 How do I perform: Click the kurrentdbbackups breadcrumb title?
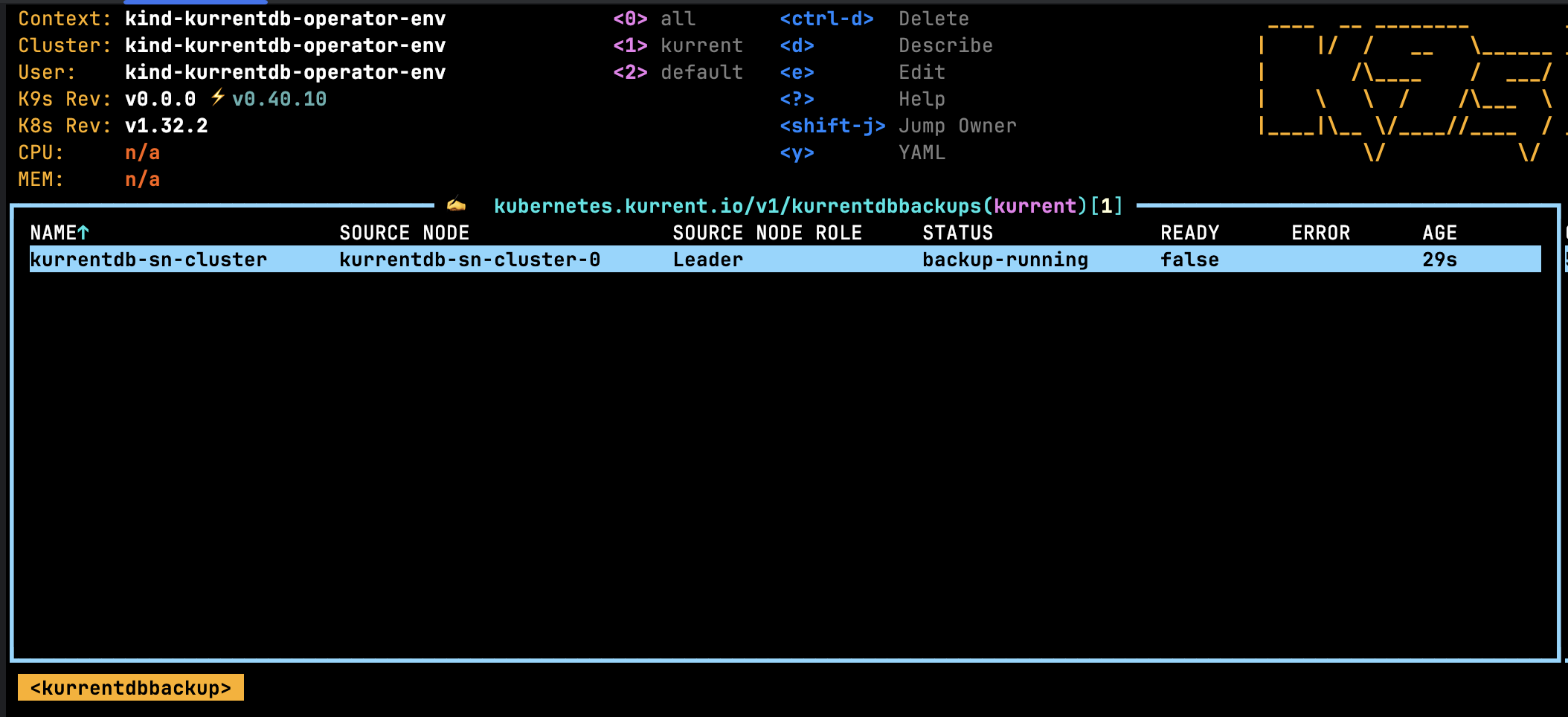point(808,206)
